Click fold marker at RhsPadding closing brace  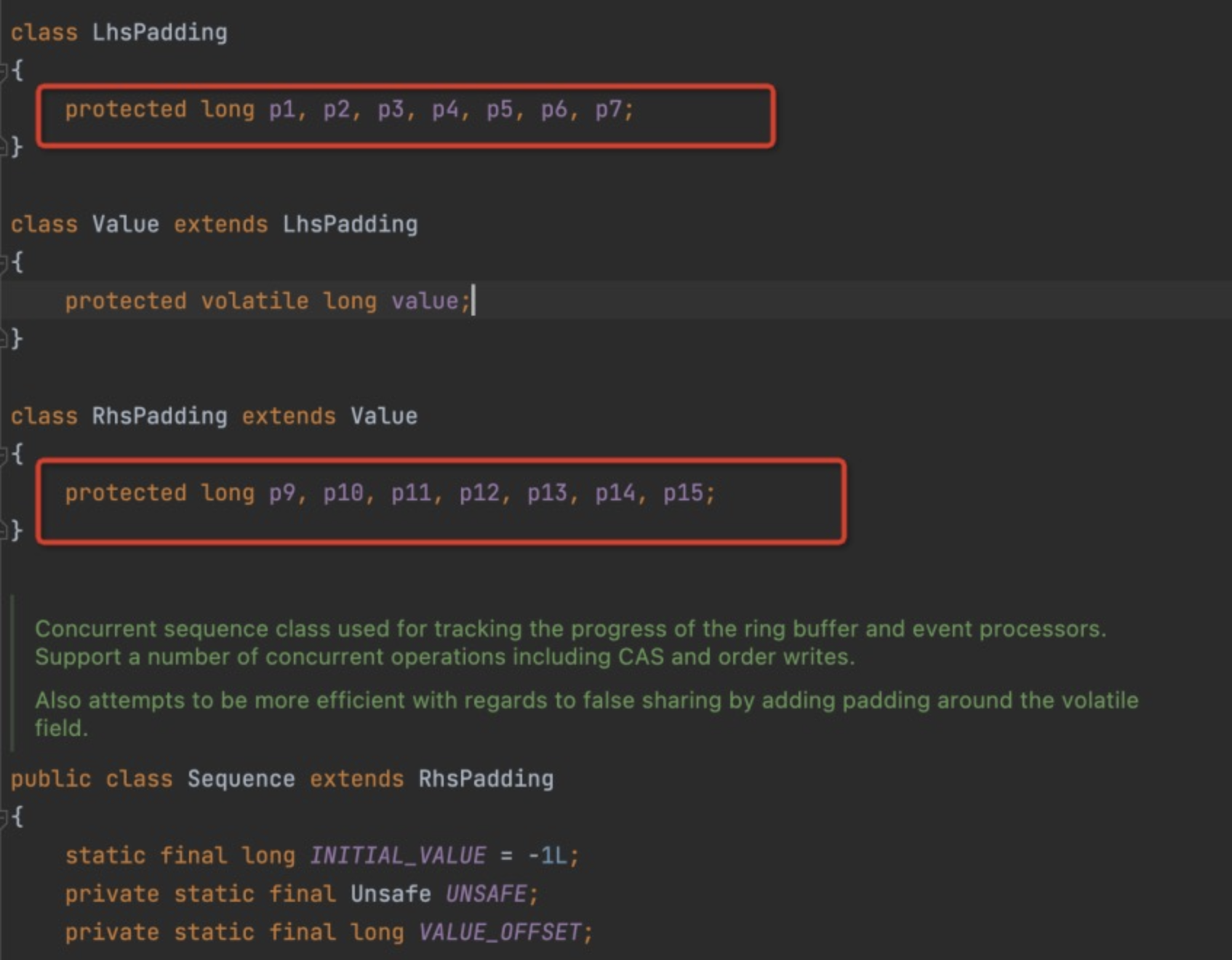coord(3,531)
